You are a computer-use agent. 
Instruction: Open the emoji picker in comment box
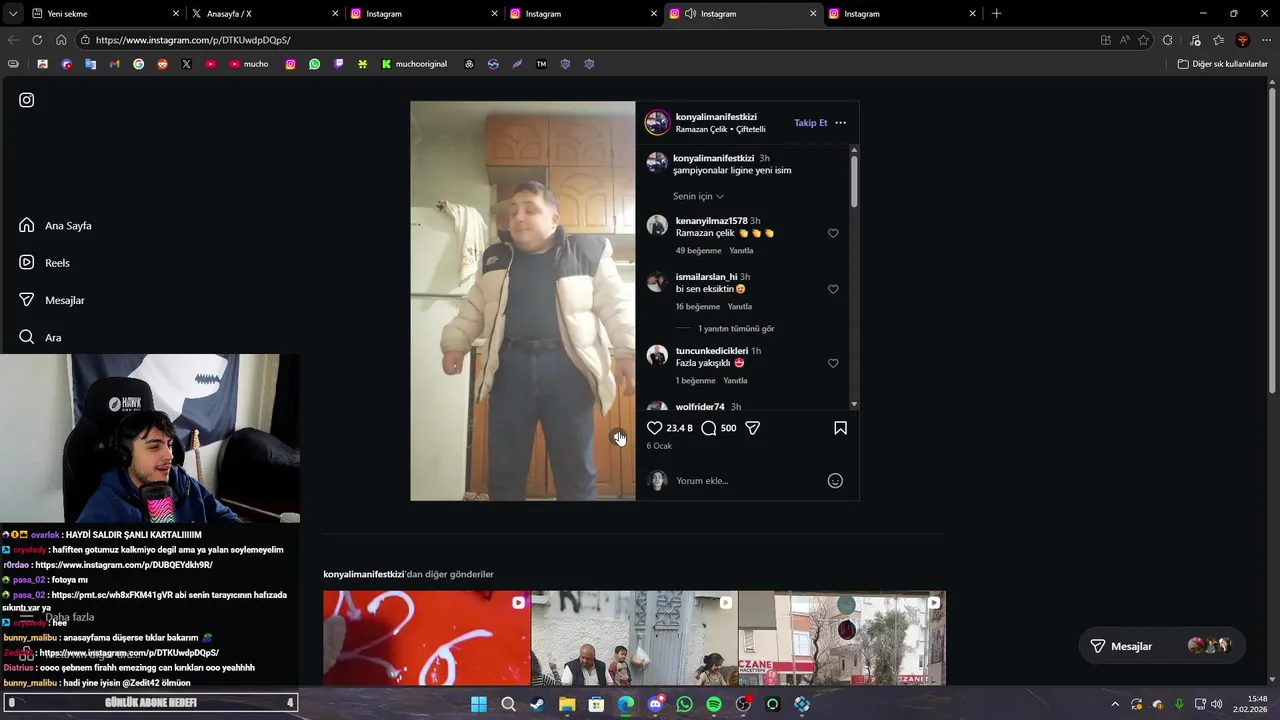click(835, 481)
